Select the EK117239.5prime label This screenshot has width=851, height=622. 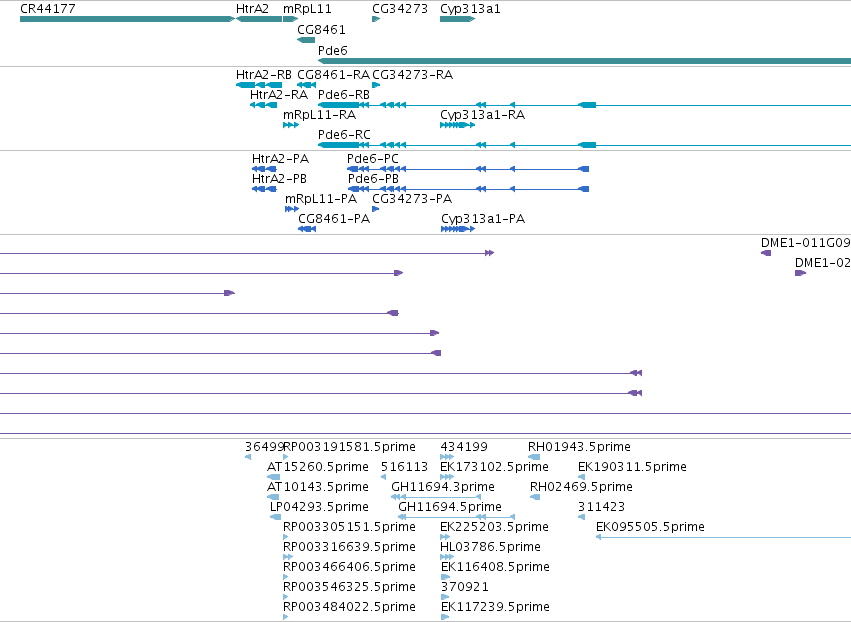point(496,607)
